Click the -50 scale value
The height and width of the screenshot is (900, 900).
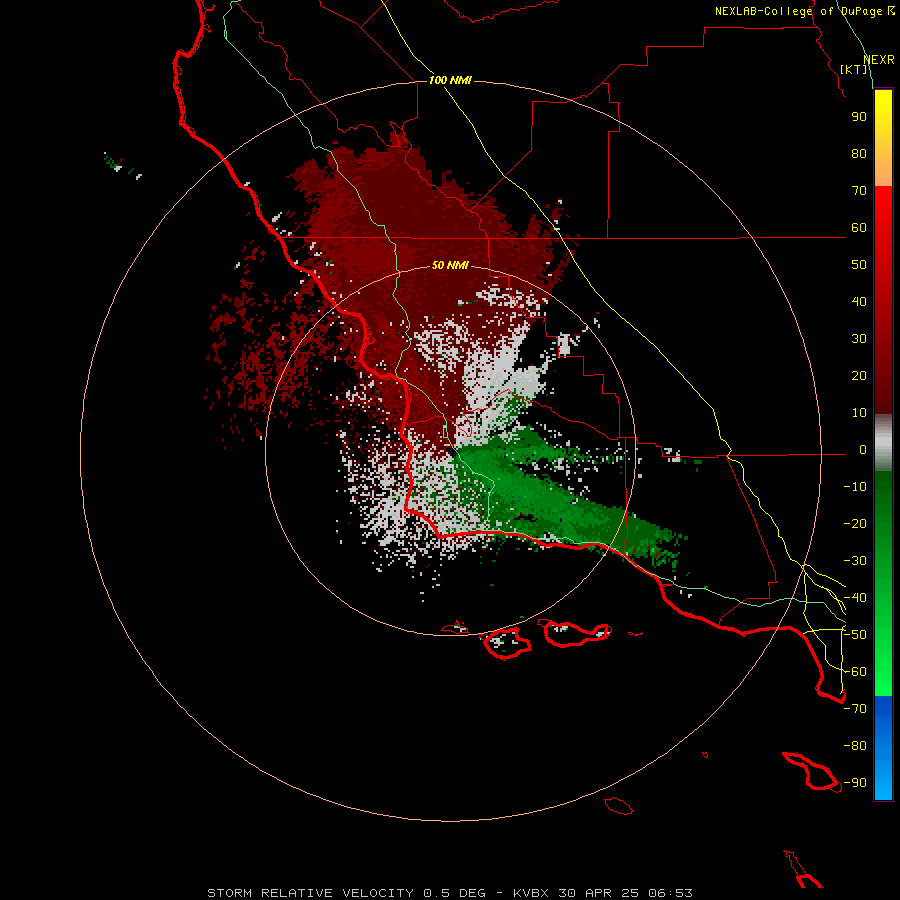click(x=855, y=635)
